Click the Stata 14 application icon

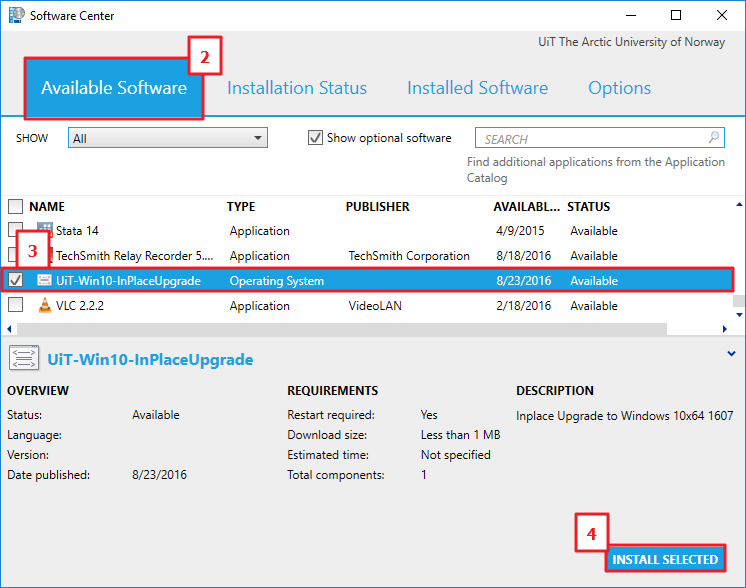44,231
